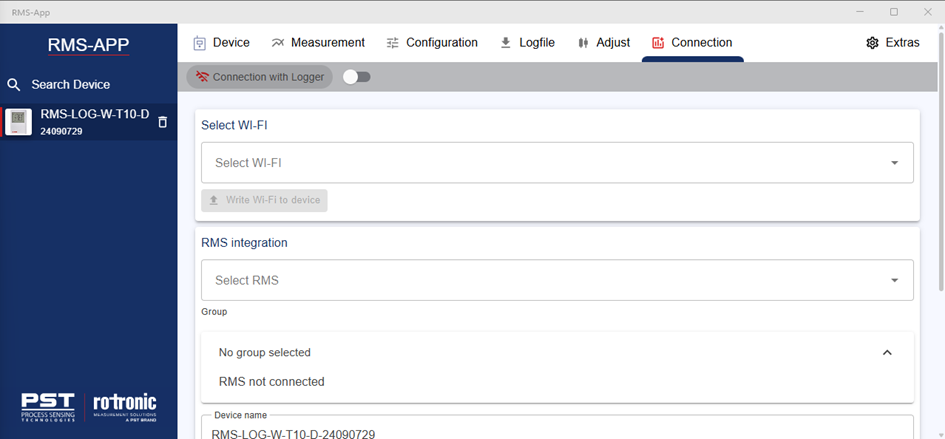Click the Logfile download icon
Image resolution: width=945 pixels, height=439 pixels.
[506, 43]
